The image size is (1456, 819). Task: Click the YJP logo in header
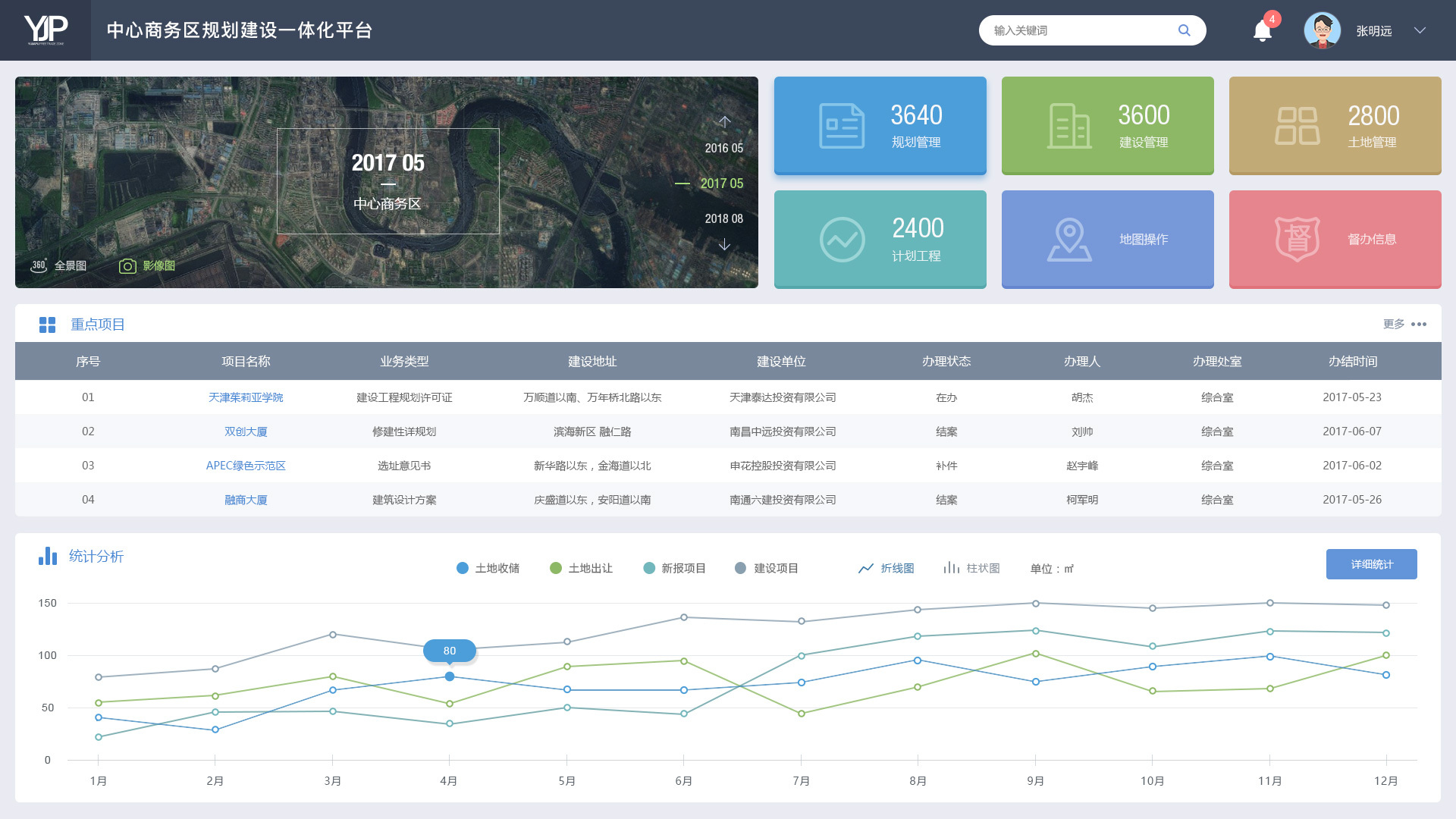[x=45, y=30]
